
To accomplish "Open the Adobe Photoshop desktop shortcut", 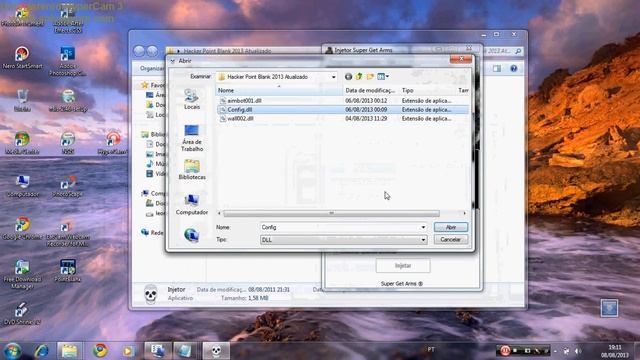I will [x=67, y=61].
